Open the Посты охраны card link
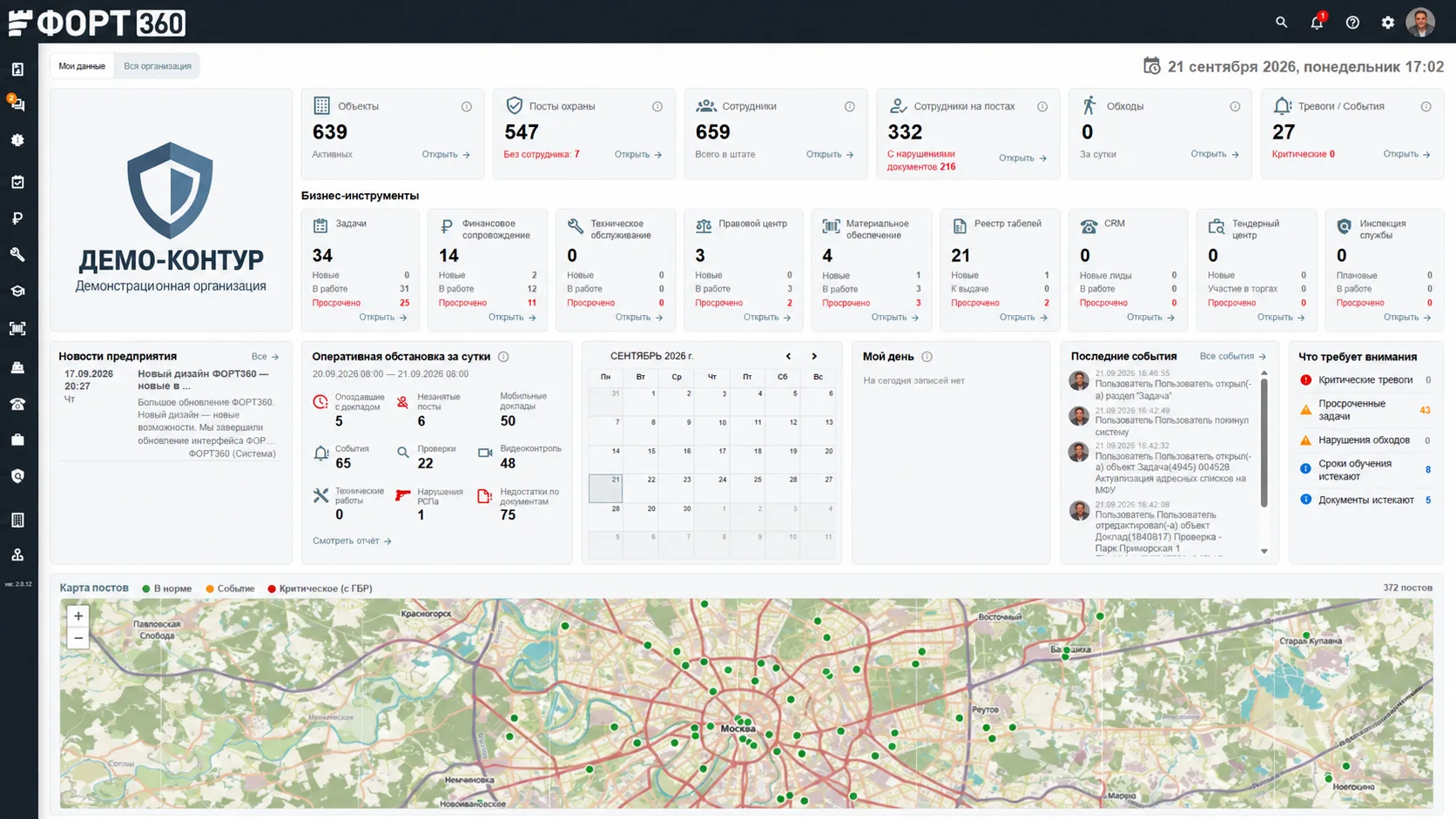The width and height of the screenshot is (1456, 819). coord(637,154)
